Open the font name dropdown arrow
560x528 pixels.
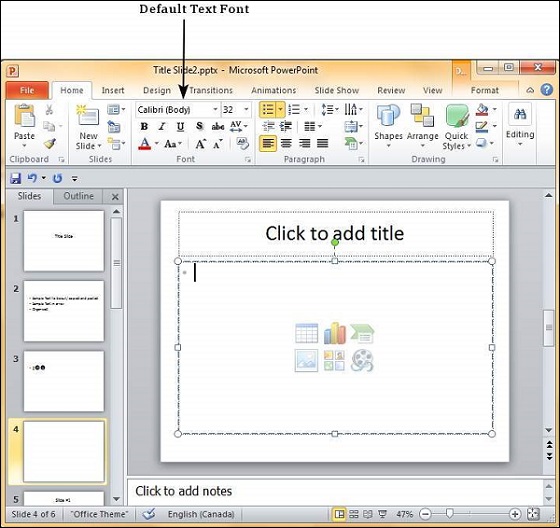click(x=215, y=109)
